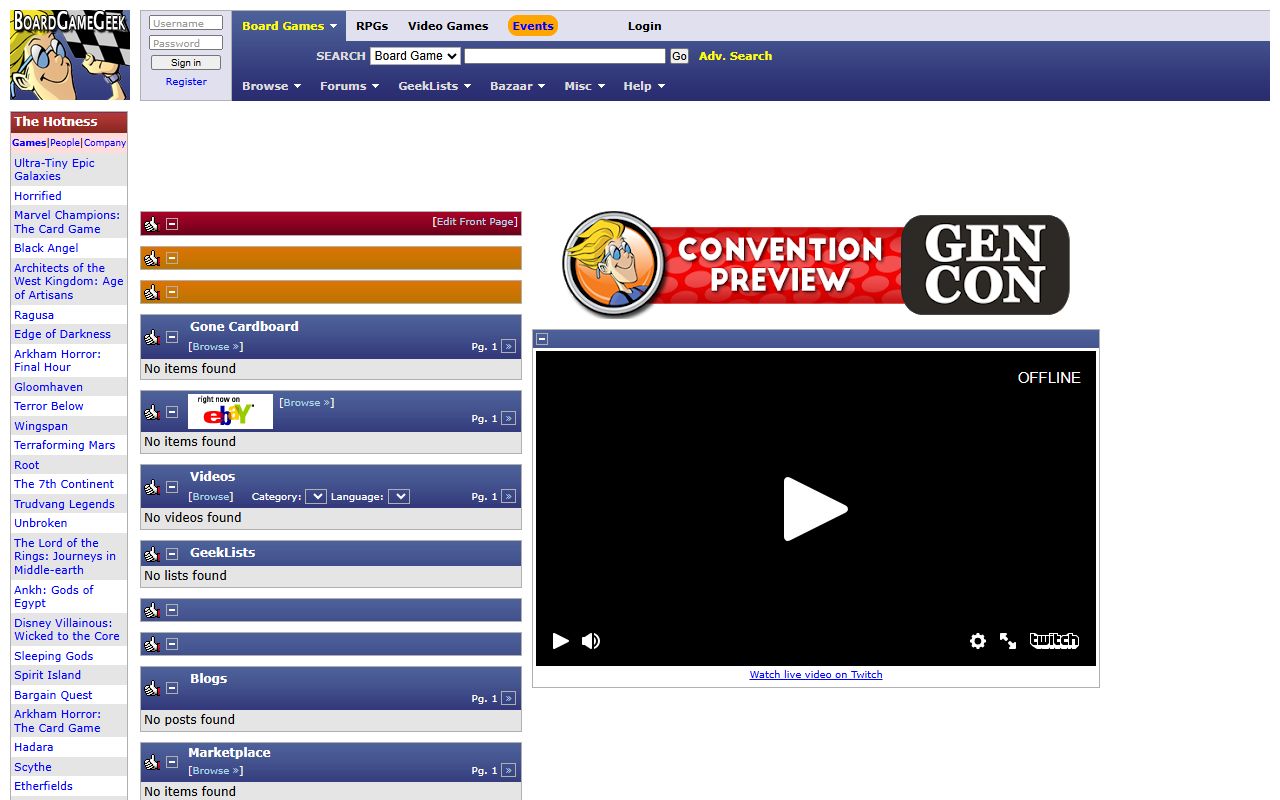Go to next page of Blogs
The height and width of the screenshot is (800, 1280).
coord(508,699)
